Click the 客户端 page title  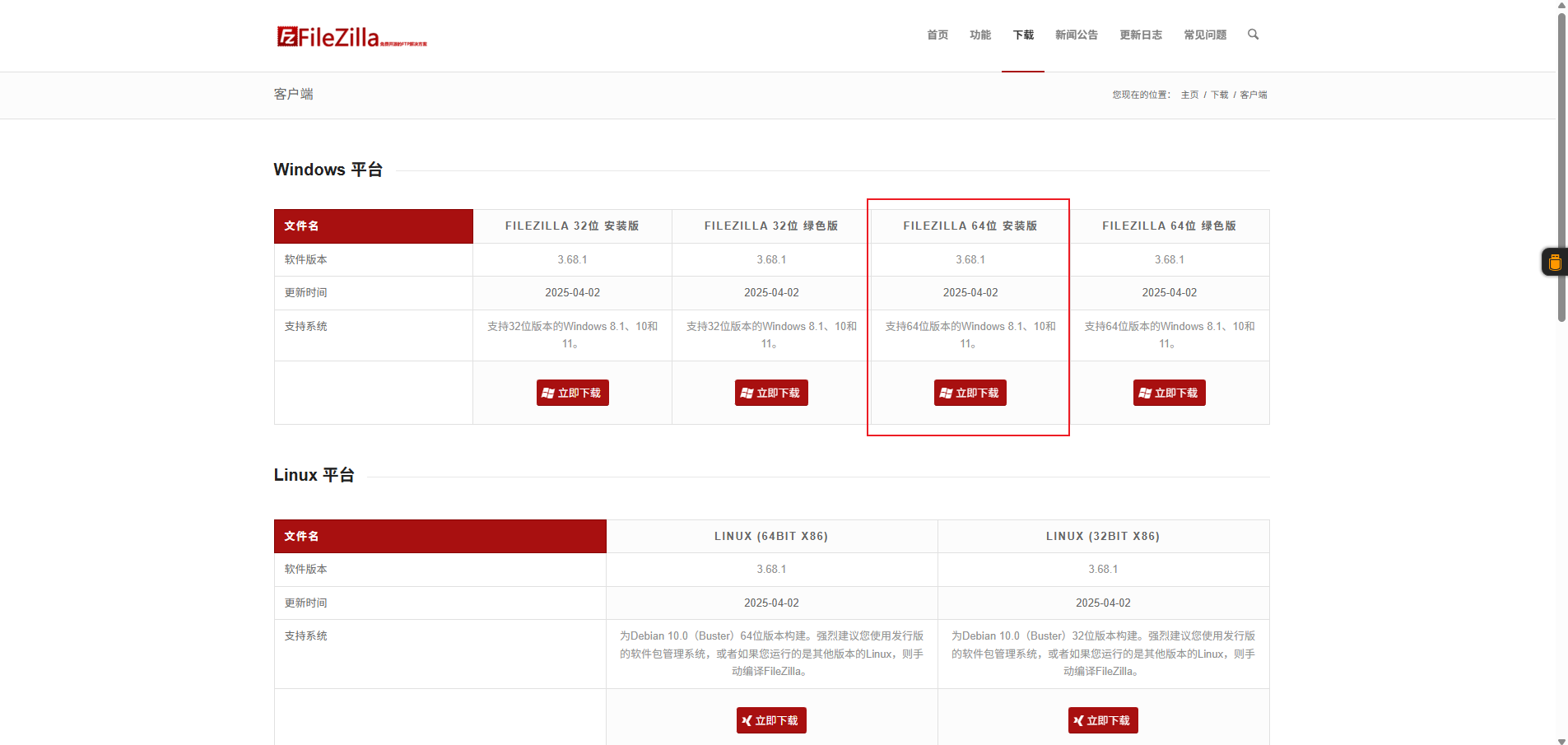tap(293, 94)
